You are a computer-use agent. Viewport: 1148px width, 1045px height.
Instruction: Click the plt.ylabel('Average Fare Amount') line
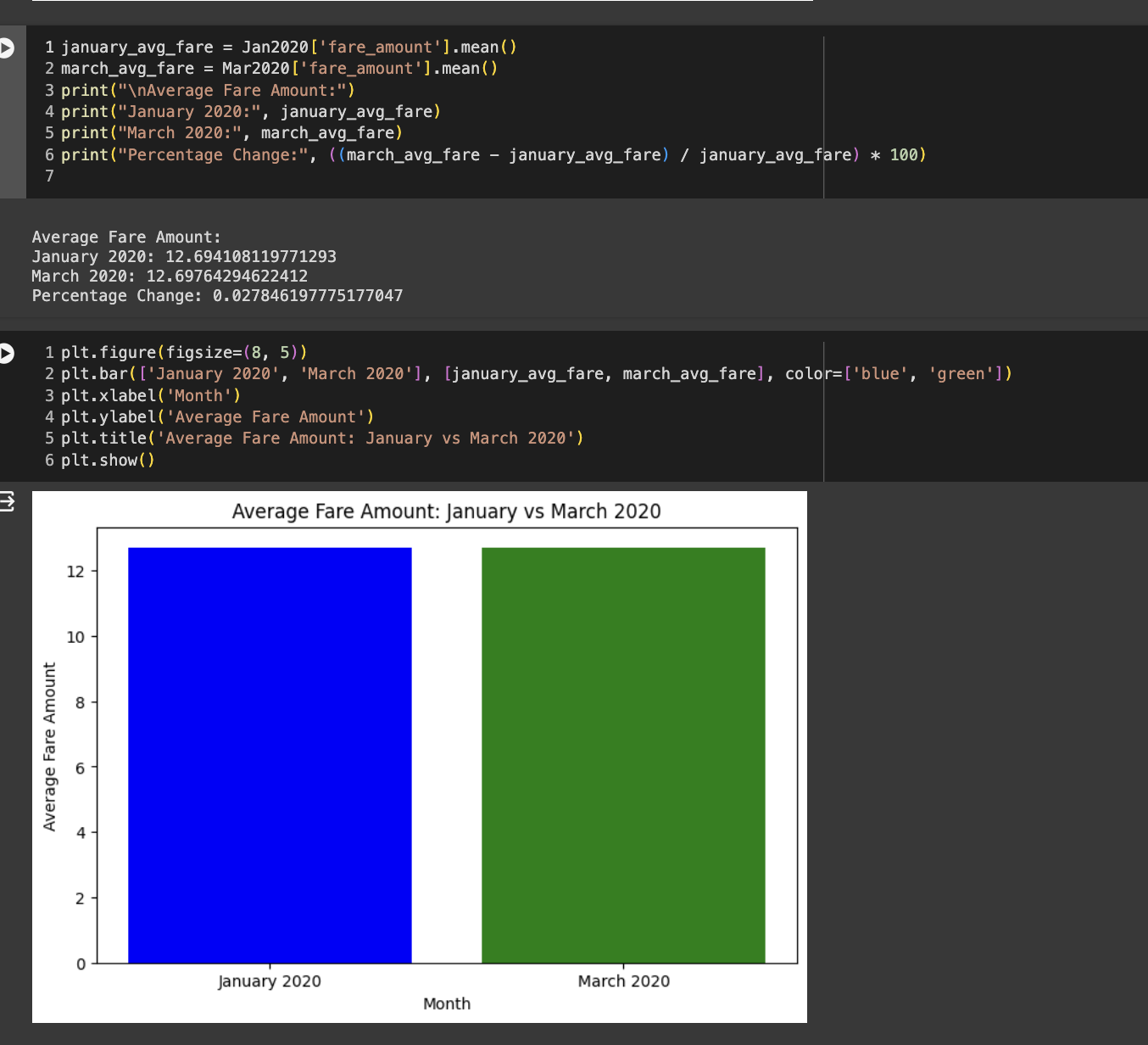(x=218, y=417)
